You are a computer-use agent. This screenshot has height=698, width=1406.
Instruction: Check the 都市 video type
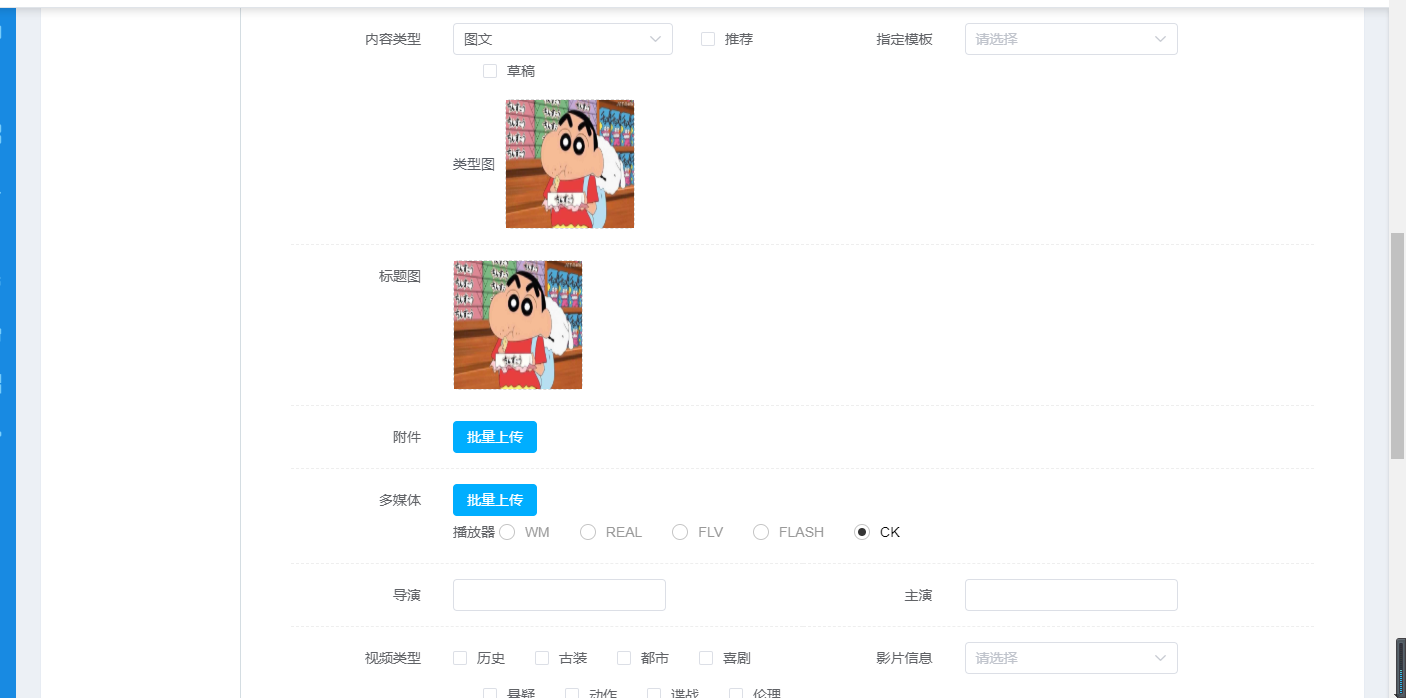tap(624, 658)
